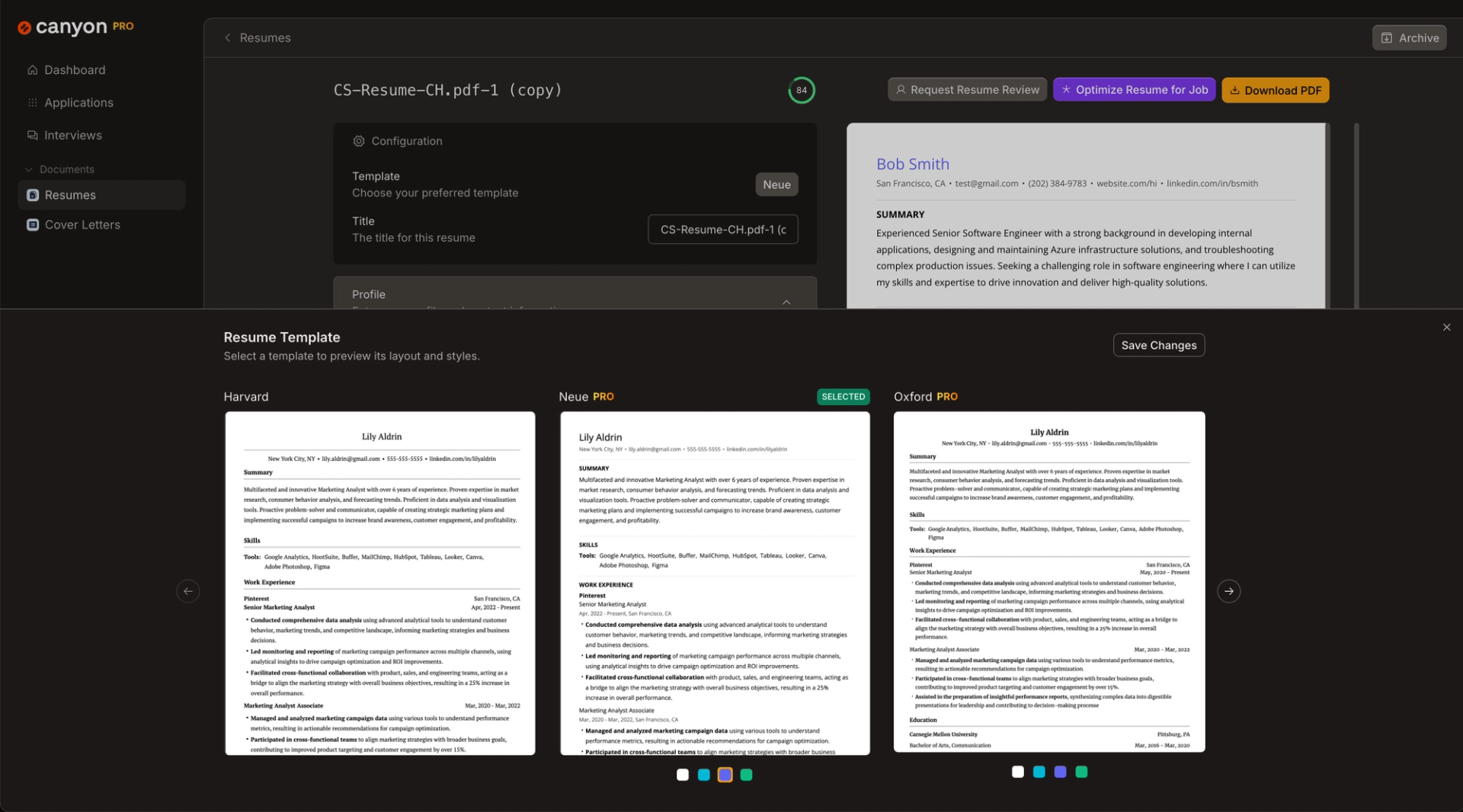Pick the white color swatch under Neue
Image resolution: width=1463 pixels, height=812 pixels.
click(682, 775)
